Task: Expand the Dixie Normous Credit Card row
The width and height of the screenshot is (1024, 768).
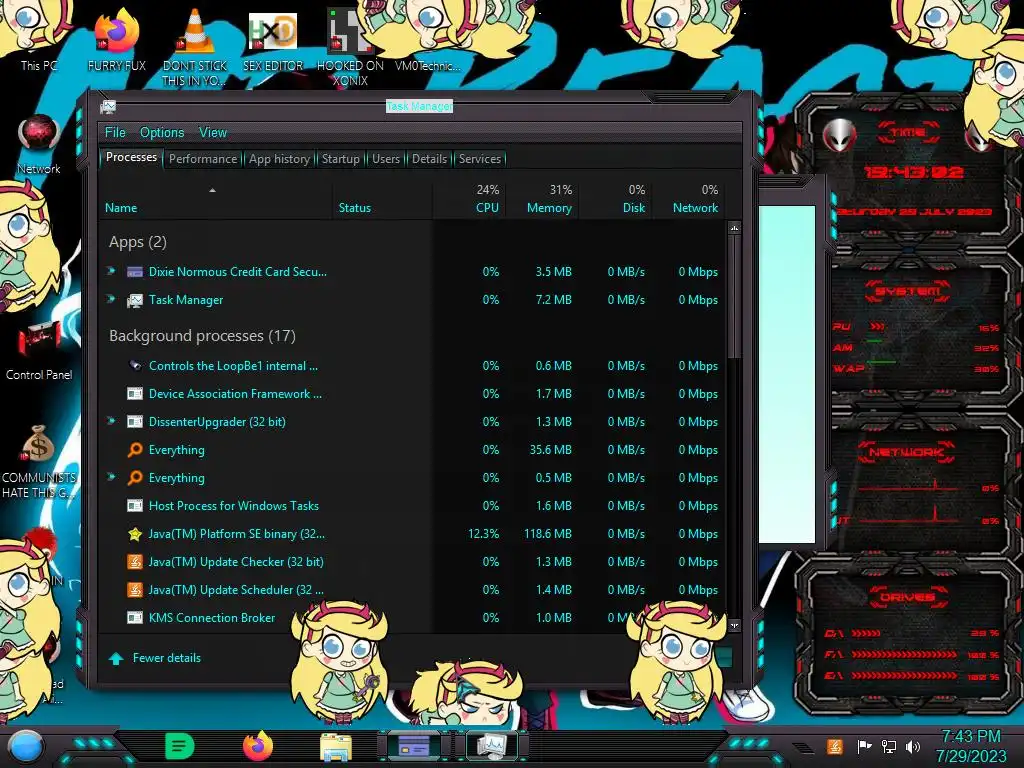Action: pyautogui.click(x=111, y=270)
